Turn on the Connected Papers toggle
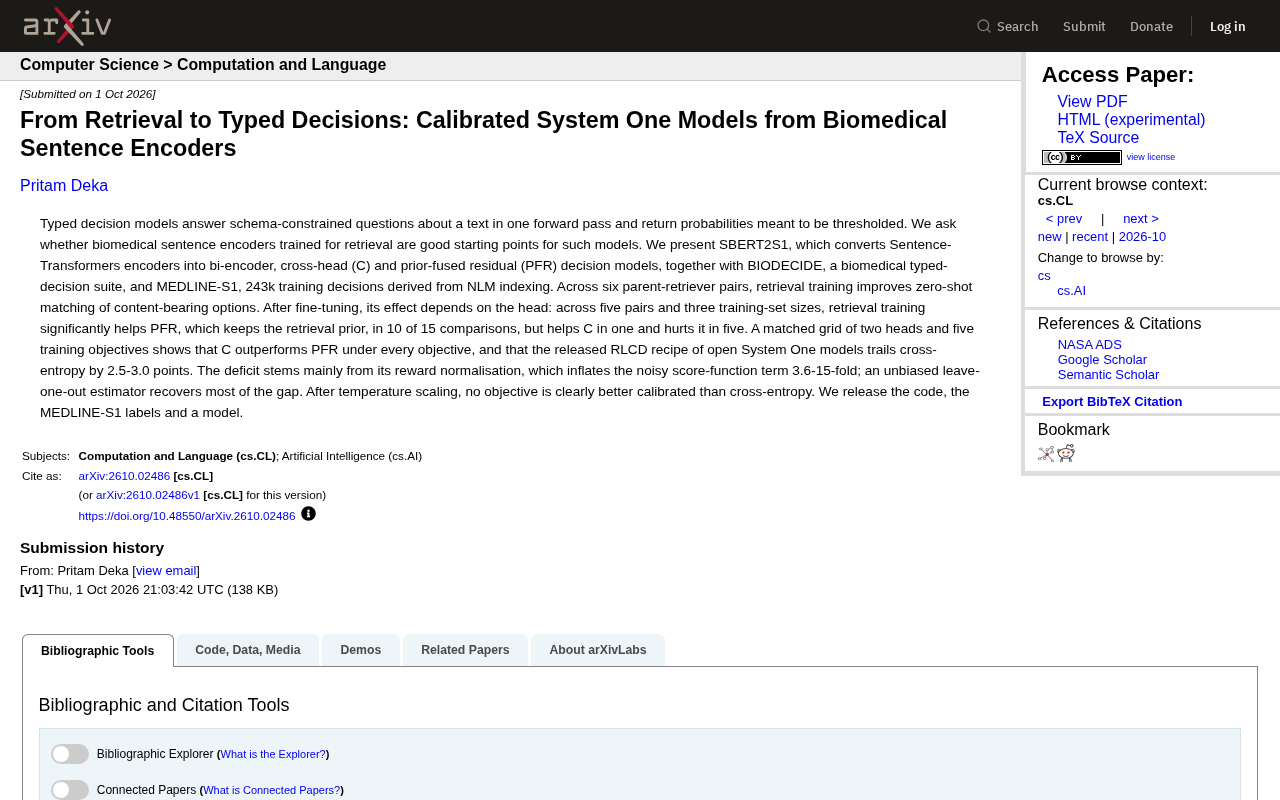This screenshot has height=800, width=1280. 70,790
